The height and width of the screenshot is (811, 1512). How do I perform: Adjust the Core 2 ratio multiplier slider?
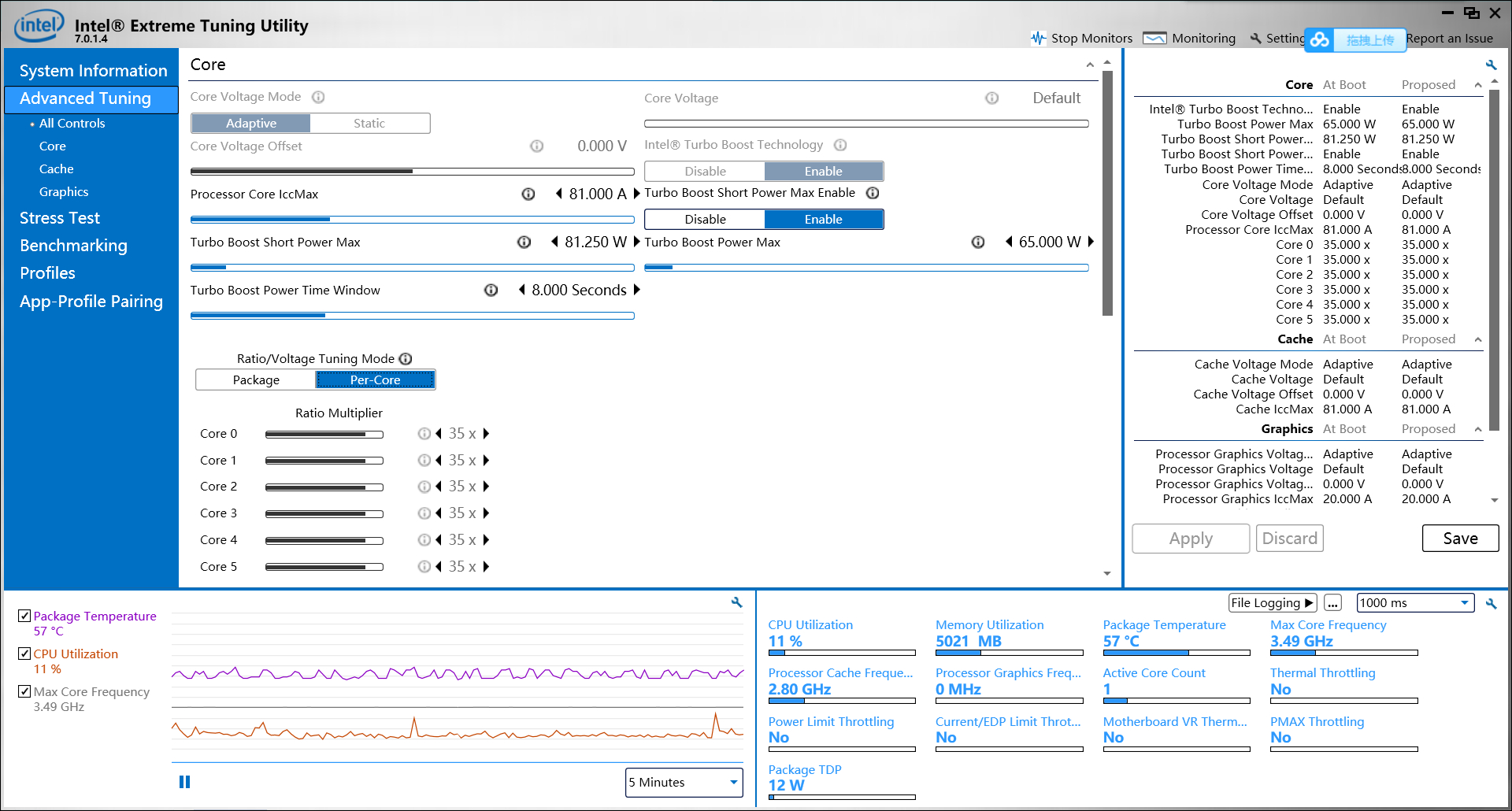[x=324, y=487]
